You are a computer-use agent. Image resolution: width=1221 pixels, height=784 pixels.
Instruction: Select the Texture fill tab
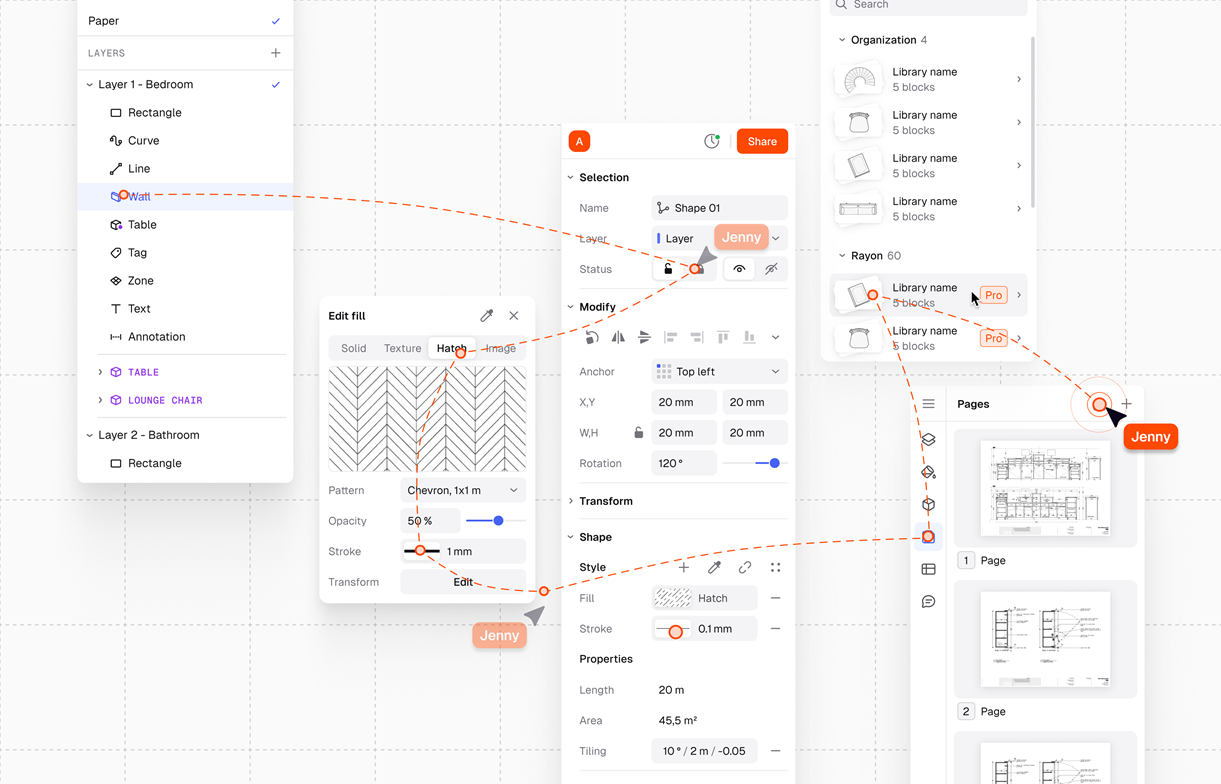click(x=402, y=348)
